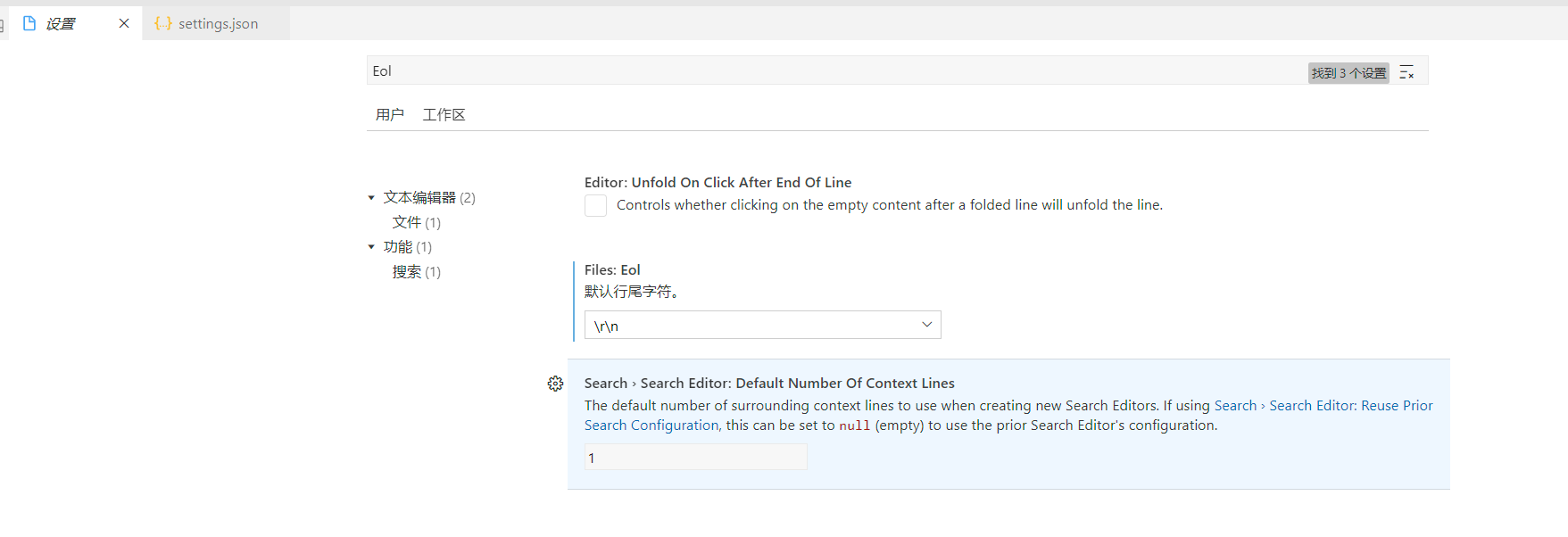Click the Search Editor: Default Number setting title

click(x=769, y=383)
